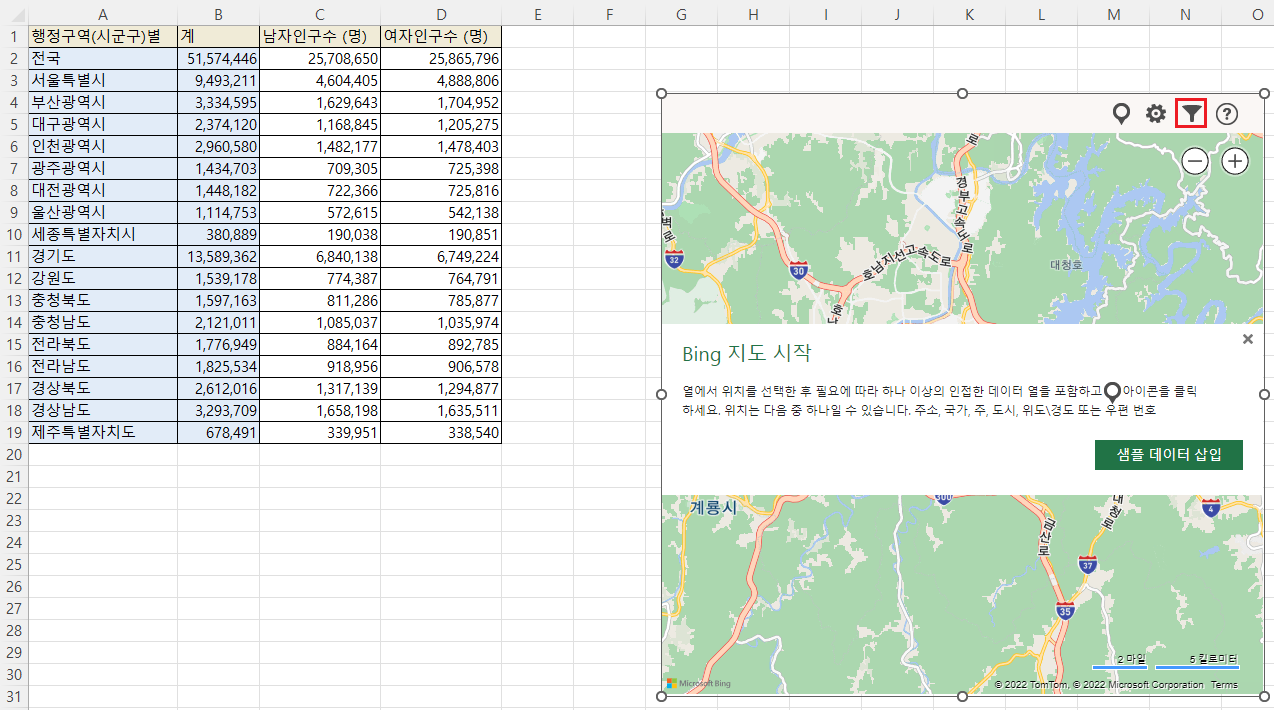Select cell 충청남도
Screen dimensions: 1274x710
pos(103,323)
